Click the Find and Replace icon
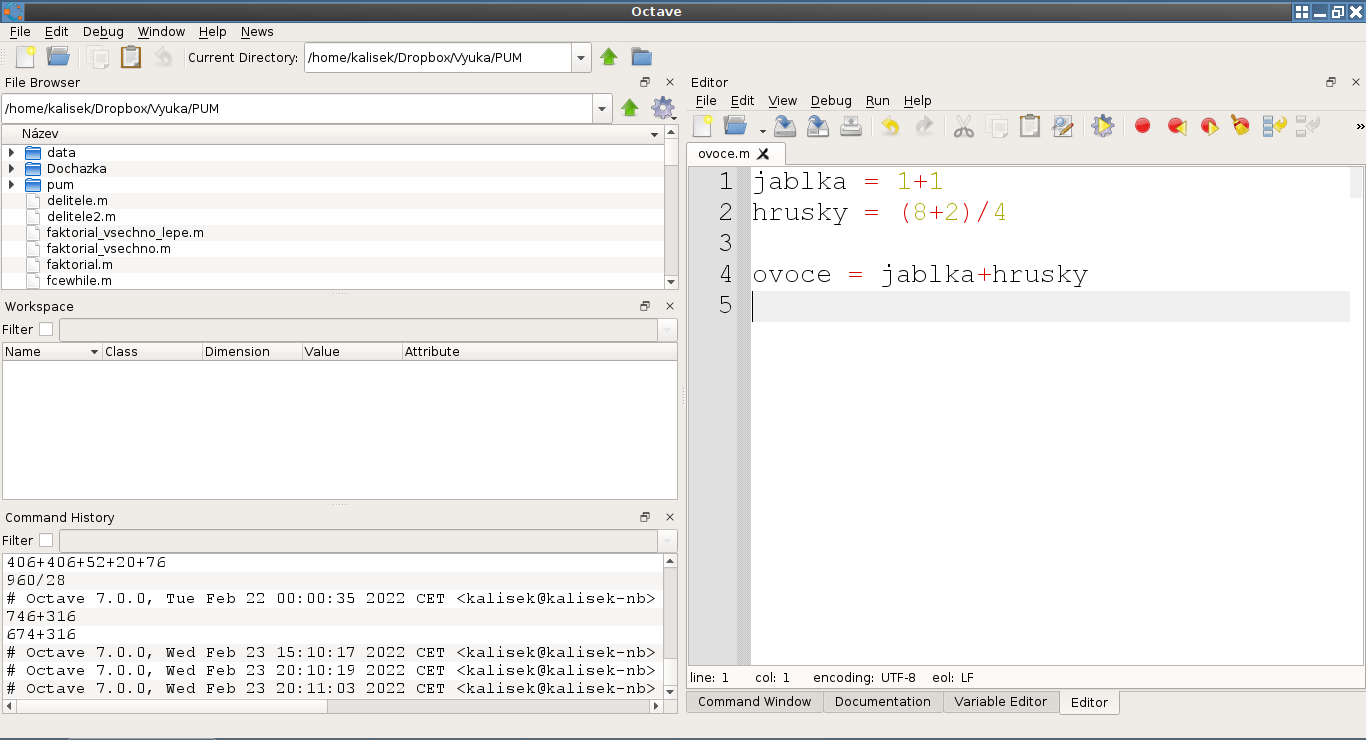Viewport: 1366px width, 740px height. pyautogui.click(x=1063, y=126)
